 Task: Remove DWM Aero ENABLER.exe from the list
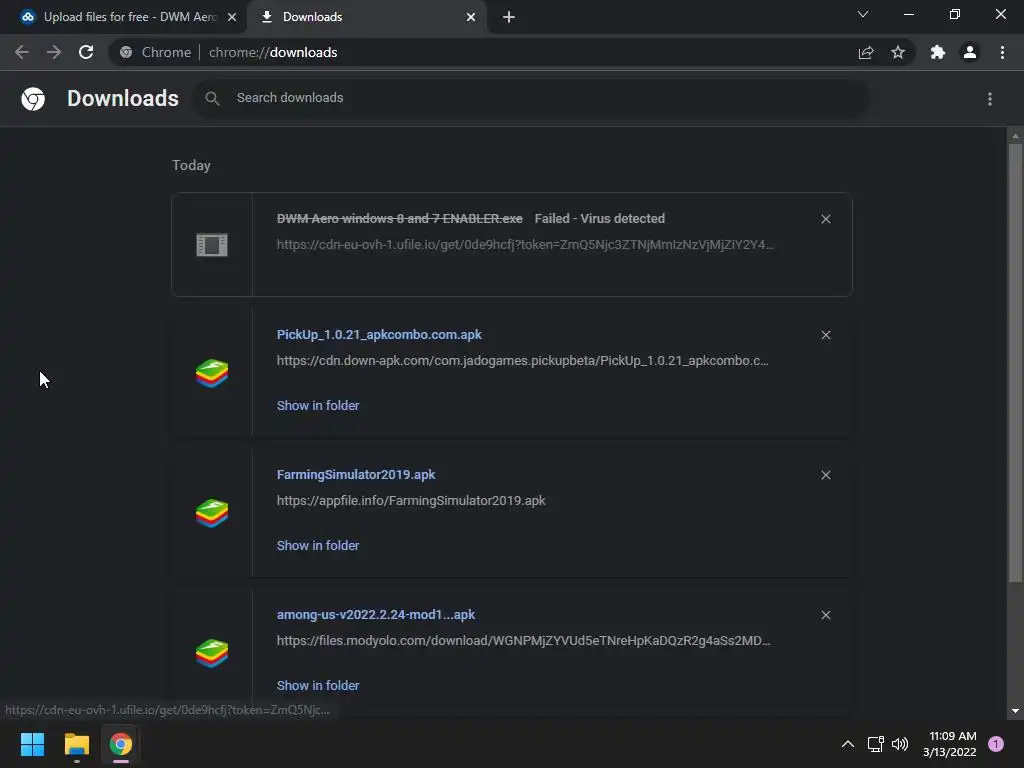[x=826, y=219]
